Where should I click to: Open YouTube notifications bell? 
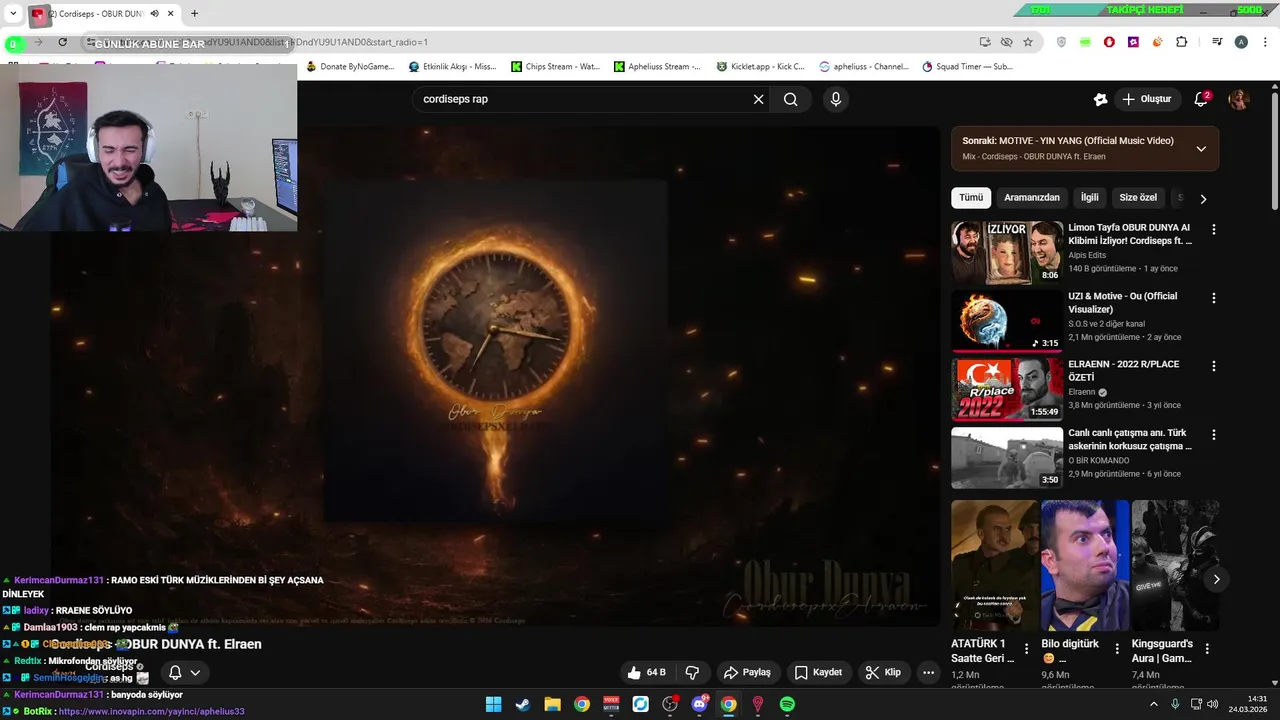click(x=1202, y=99)
